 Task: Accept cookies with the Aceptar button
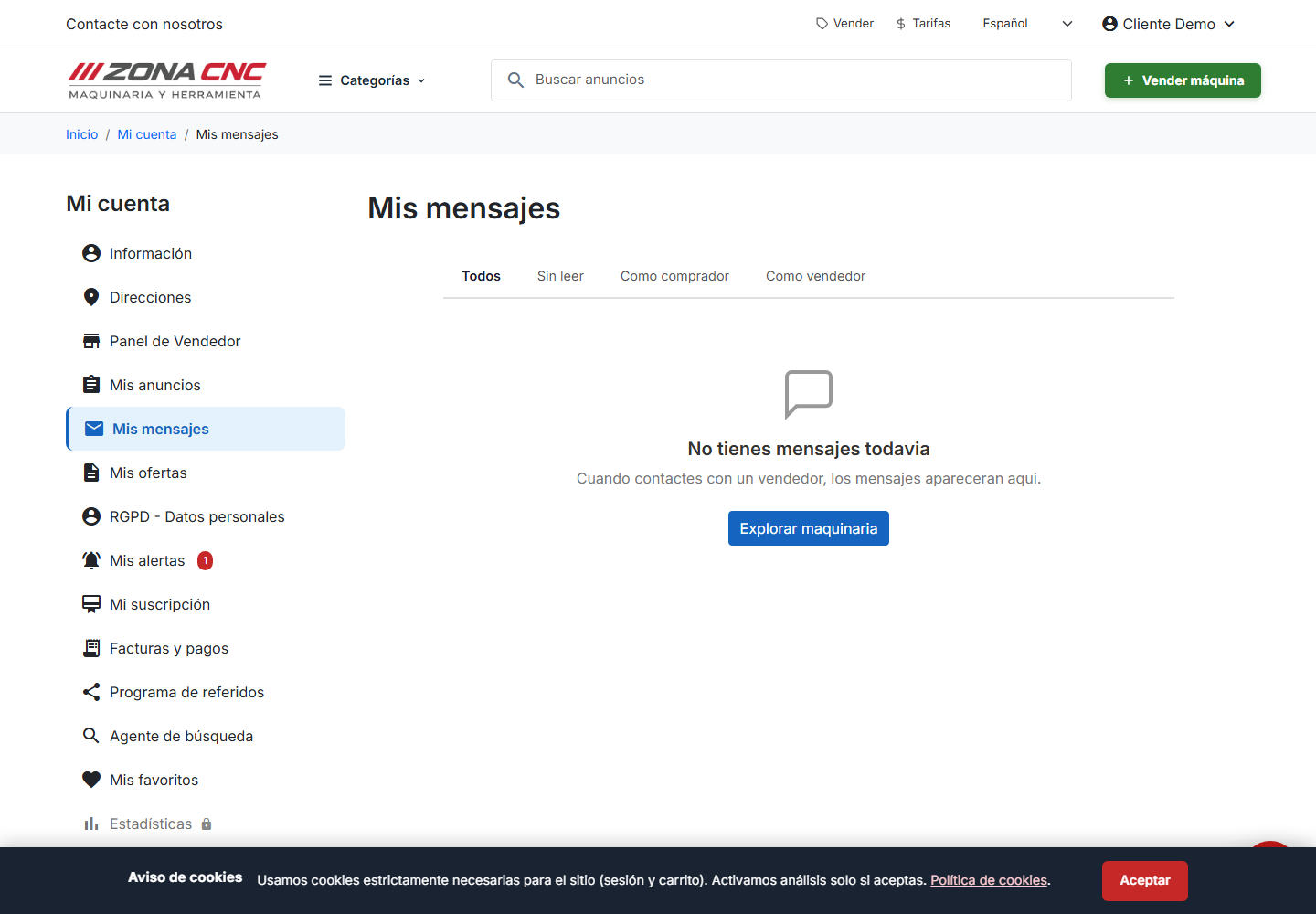[1145, 880]
